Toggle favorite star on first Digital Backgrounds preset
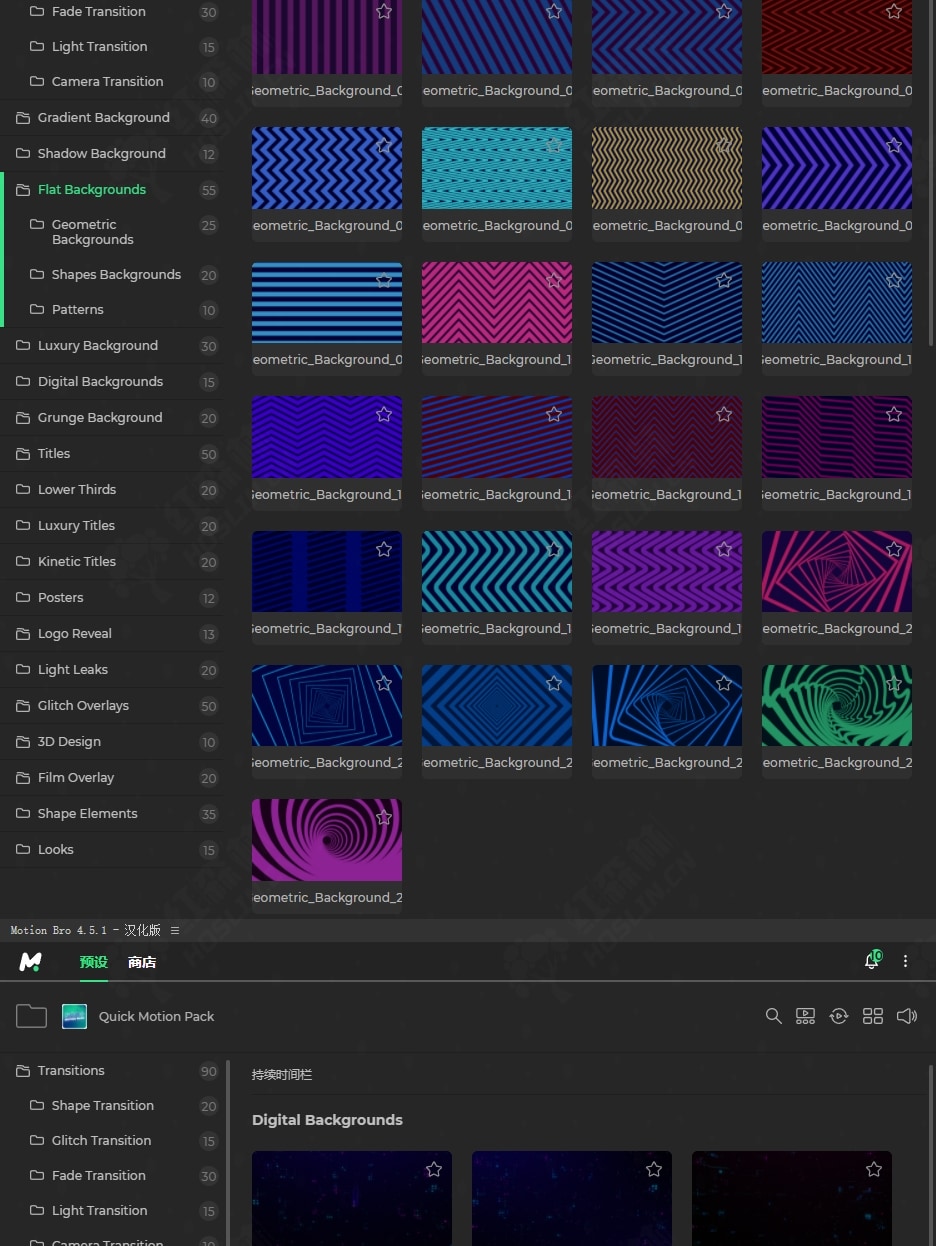The height and width of the screenshot is (1246, 936). [434, 1169]
